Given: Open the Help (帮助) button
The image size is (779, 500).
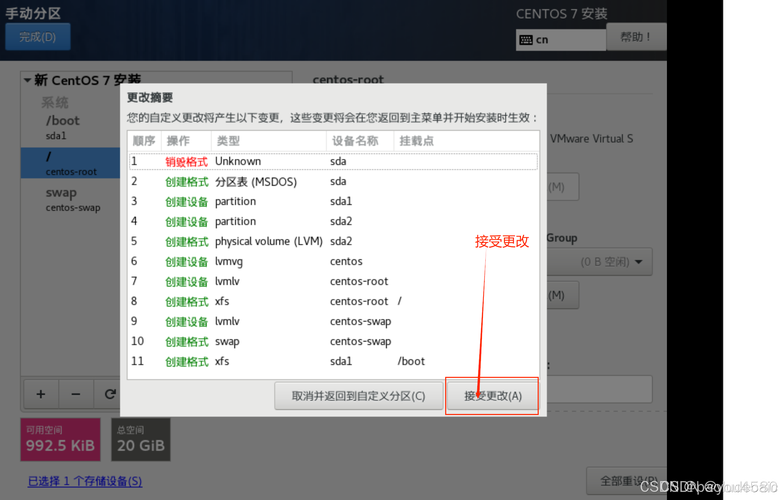Looking at the screenshot, I should [x=636, y=37].
